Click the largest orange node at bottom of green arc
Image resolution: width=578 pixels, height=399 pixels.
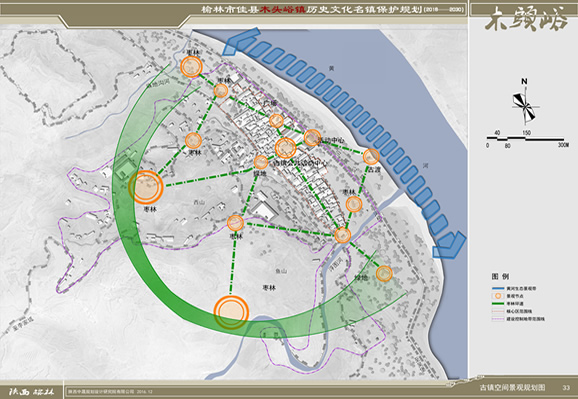click(x=231, y=312)
